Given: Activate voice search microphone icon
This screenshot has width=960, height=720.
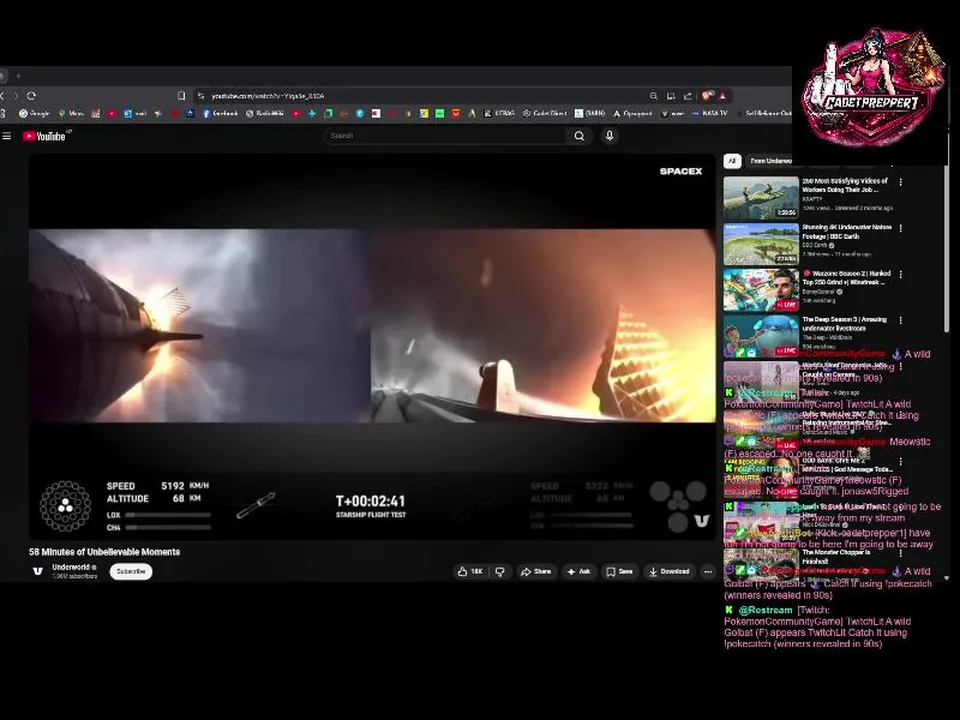Looking at the screenshot, I should pos(609,136).
